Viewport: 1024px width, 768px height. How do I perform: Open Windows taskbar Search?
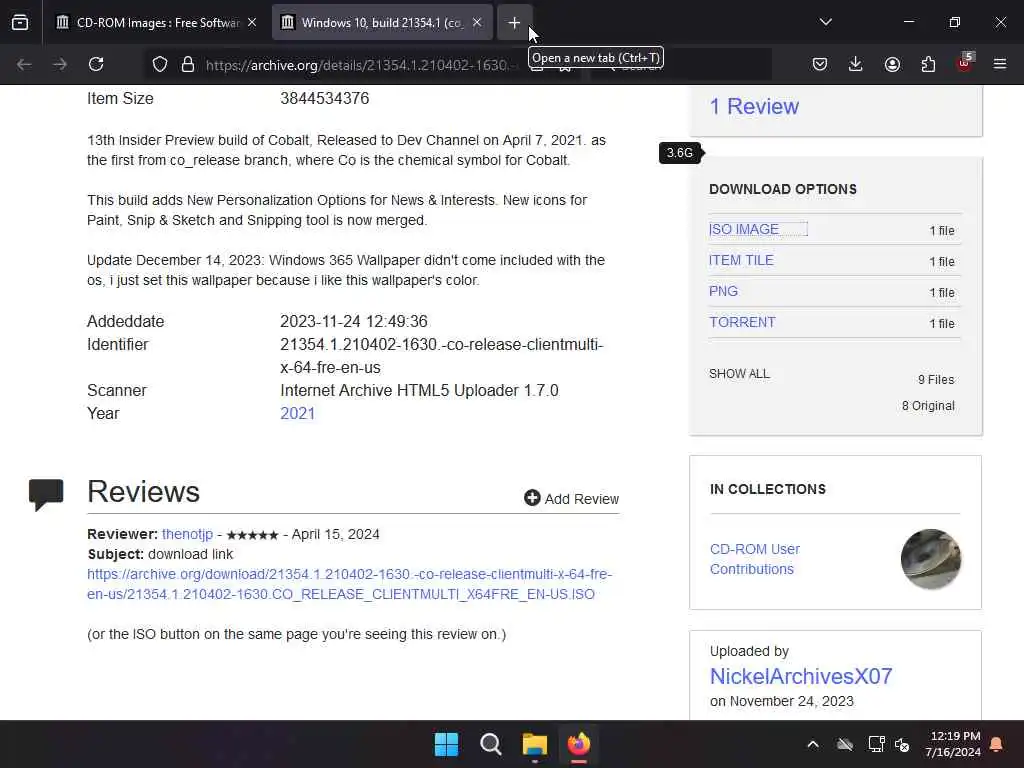point(490,744)
